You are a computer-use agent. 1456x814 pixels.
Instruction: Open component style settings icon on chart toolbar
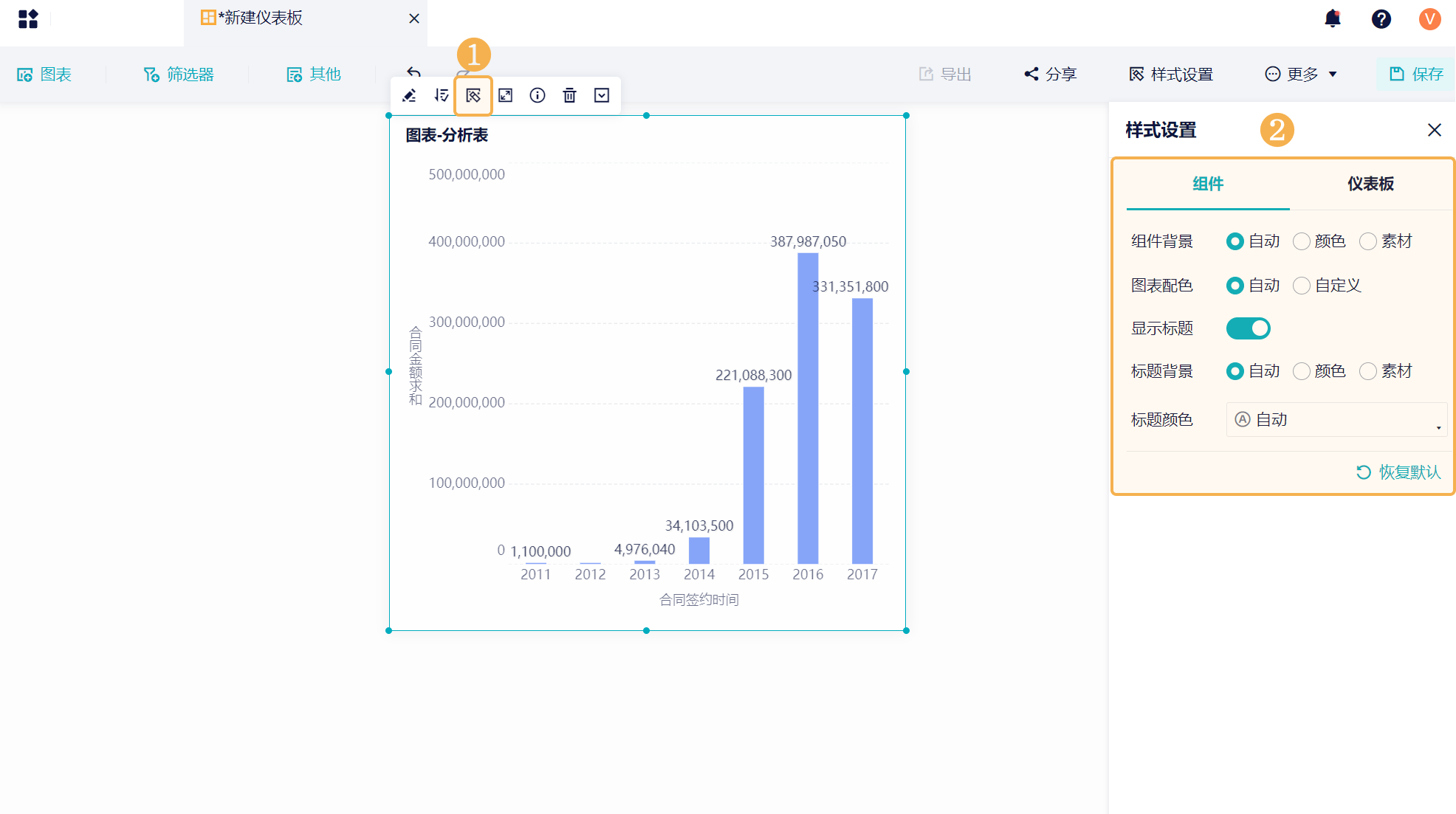coord(473,95)
